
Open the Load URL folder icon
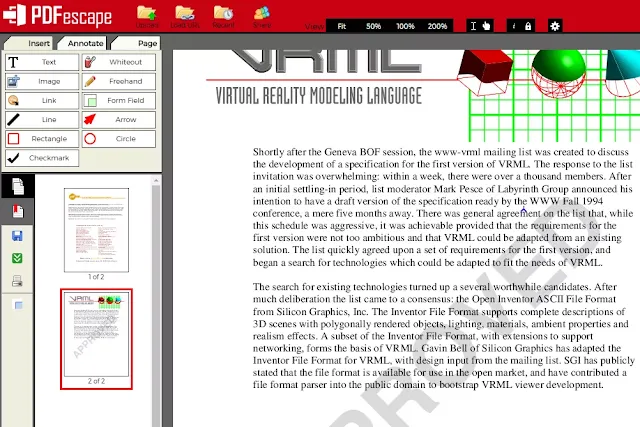pyautogui.click(x=185, y=13)
